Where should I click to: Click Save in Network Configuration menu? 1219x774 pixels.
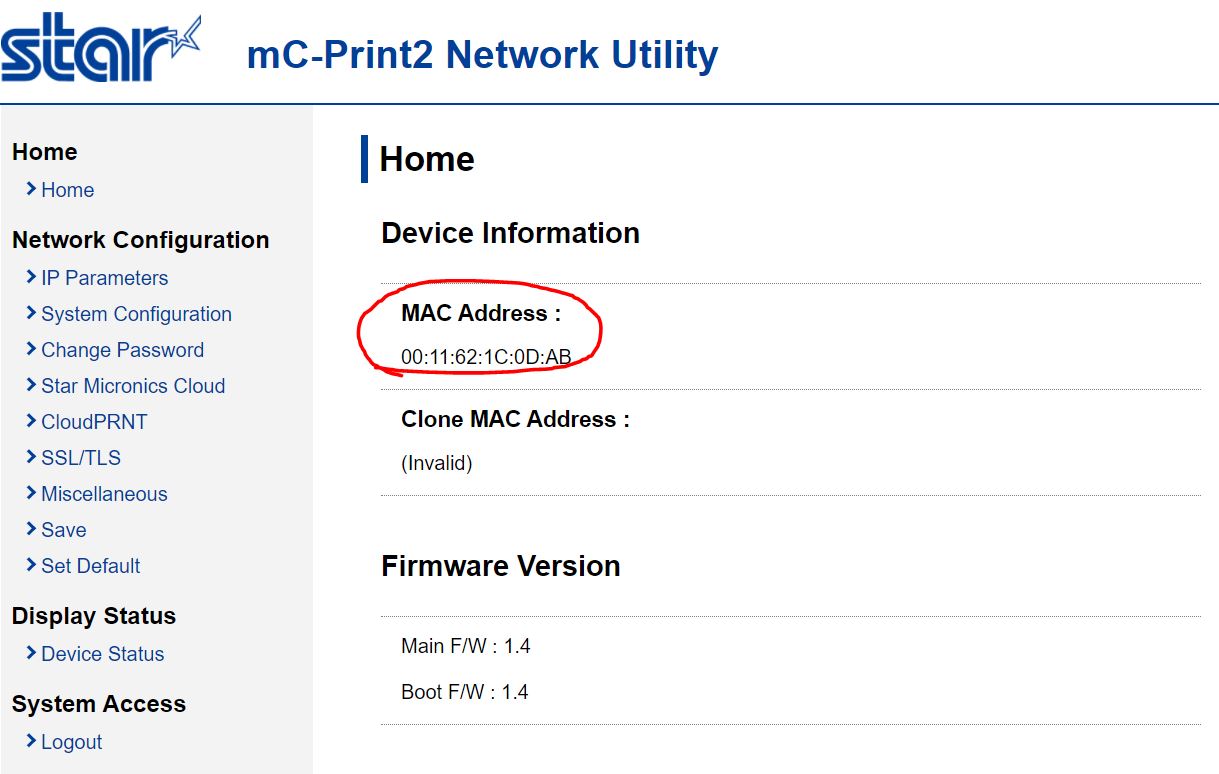pos(63,530)
